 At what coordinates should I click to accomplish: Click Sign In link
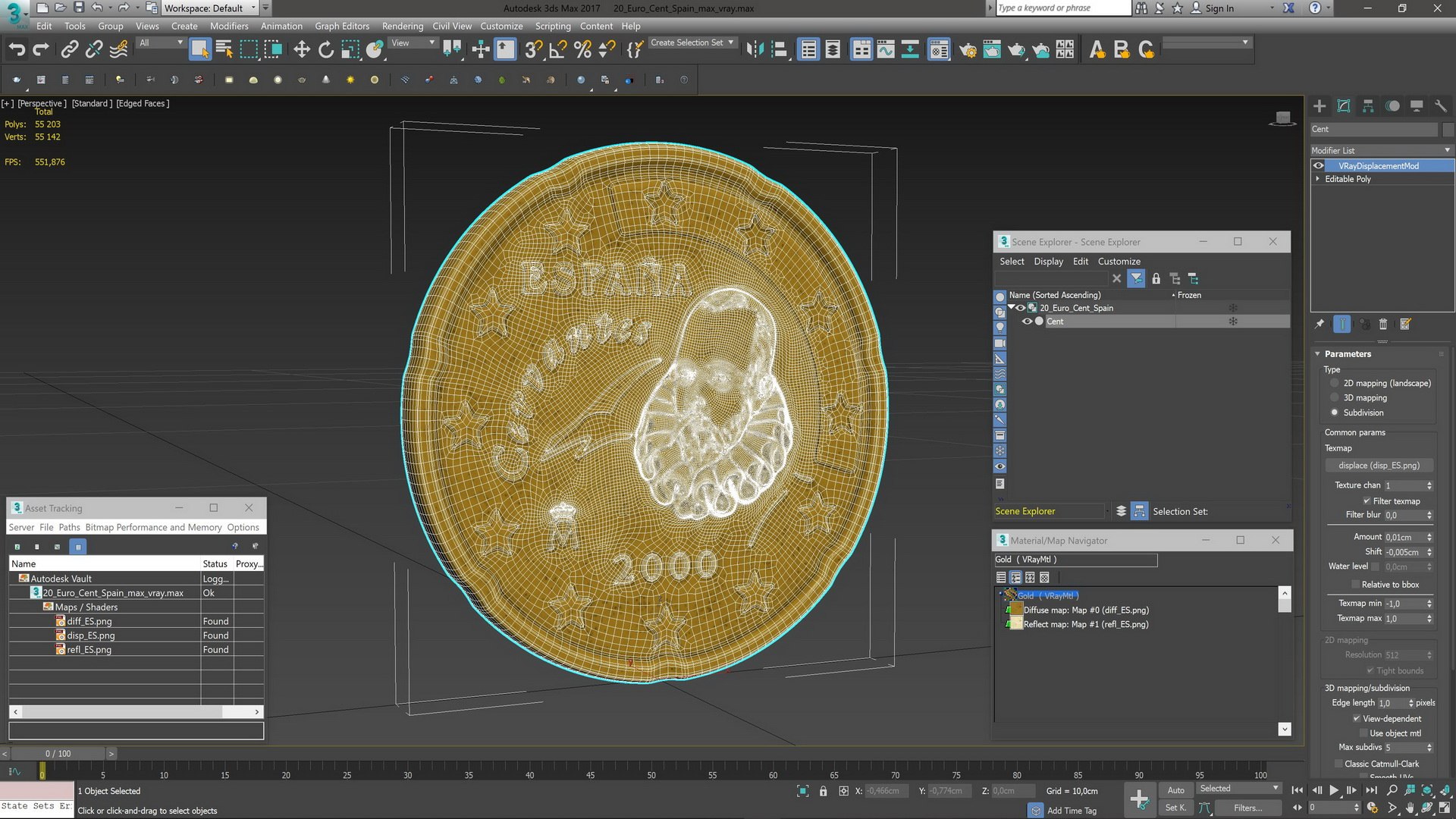[1219, 8]
